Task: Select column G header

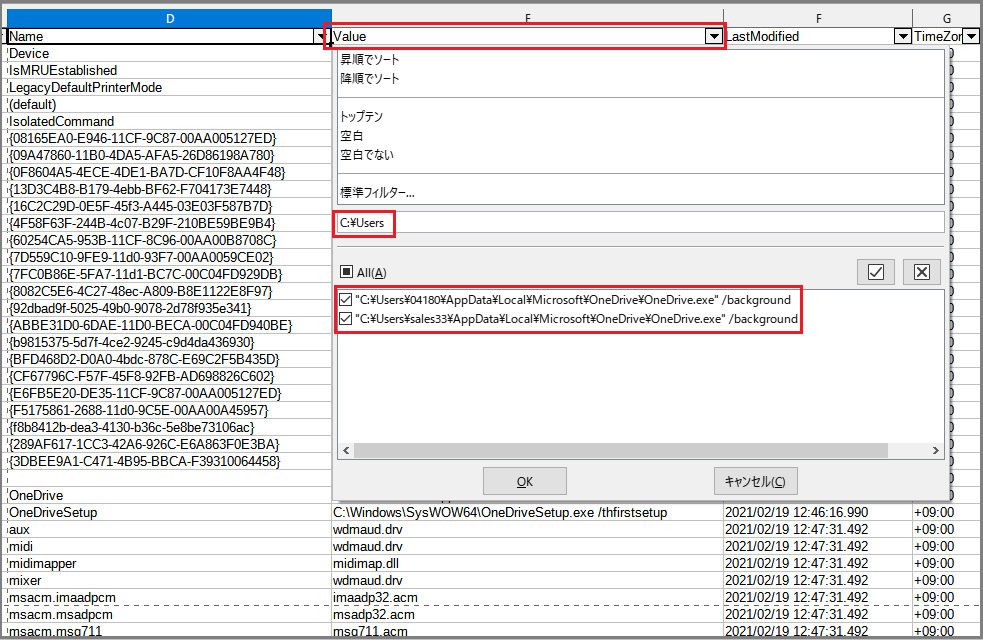Action: [x=947, y=19]
